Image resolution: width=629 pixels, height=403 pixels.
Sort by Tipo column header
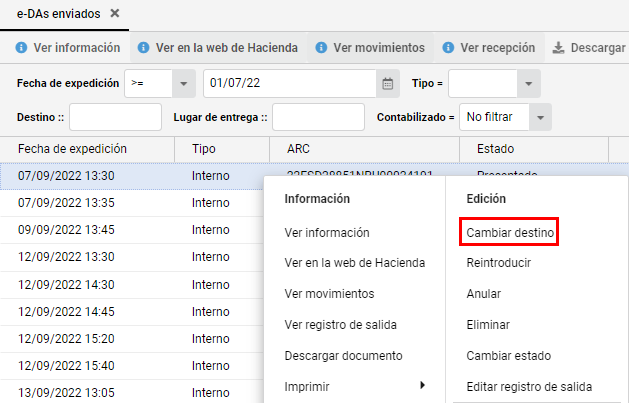pos(222,149)
